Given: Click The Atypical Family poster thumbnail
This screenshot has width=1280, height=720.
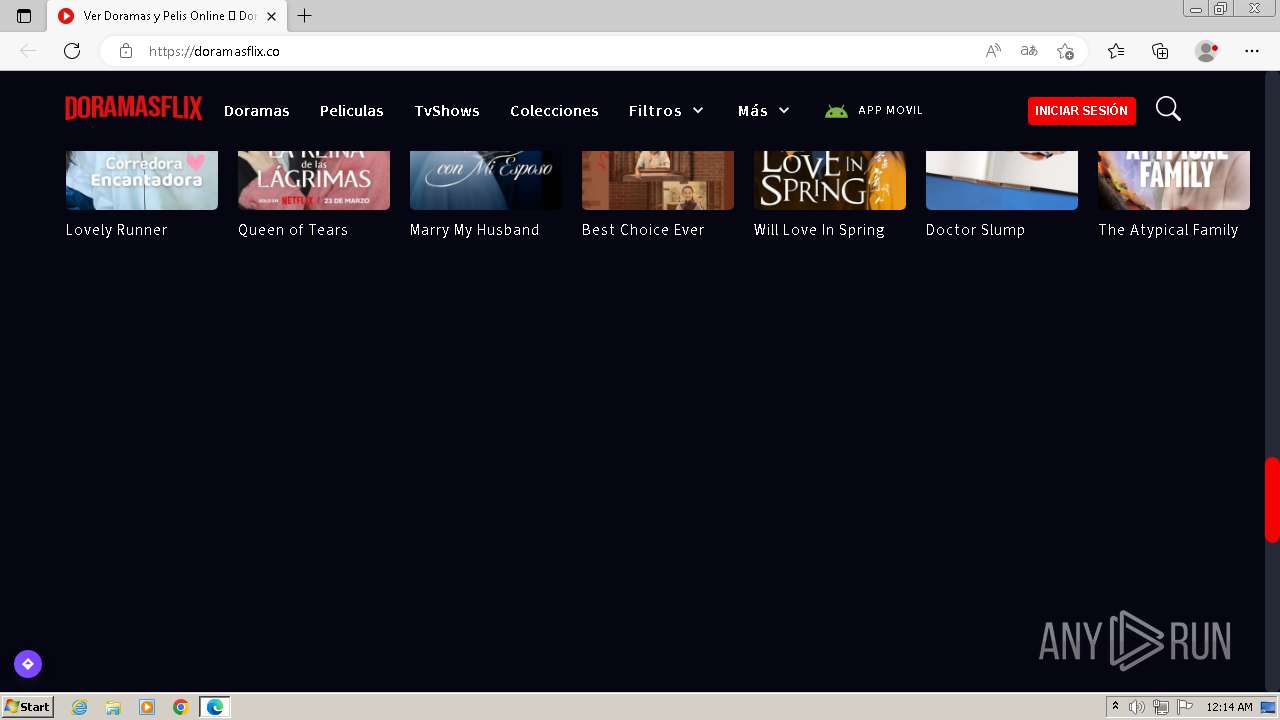Looking at the screenshot, I should 1174,180.
